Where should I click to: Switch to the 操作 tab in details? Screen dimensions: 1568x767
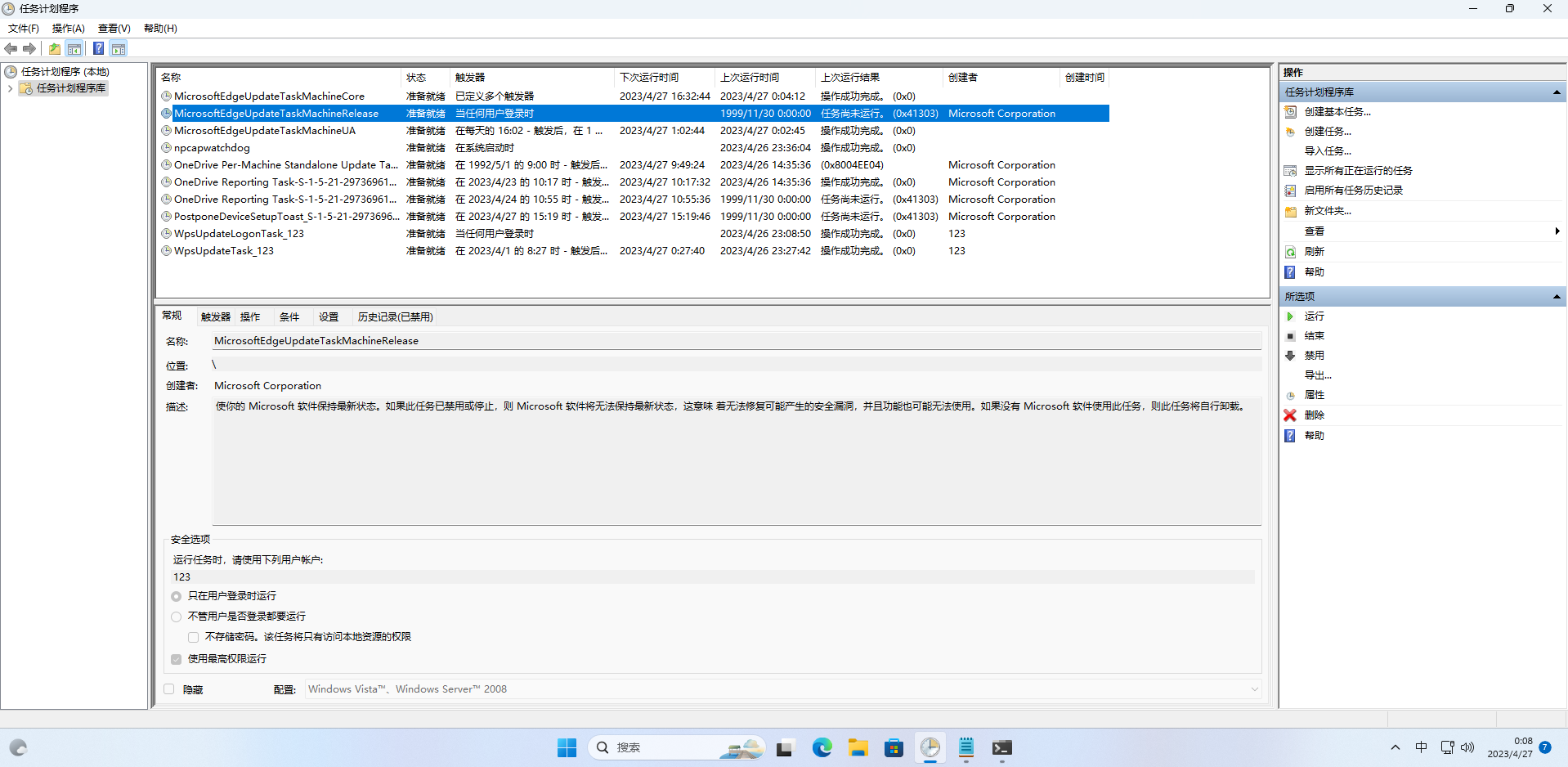(250, 317)
